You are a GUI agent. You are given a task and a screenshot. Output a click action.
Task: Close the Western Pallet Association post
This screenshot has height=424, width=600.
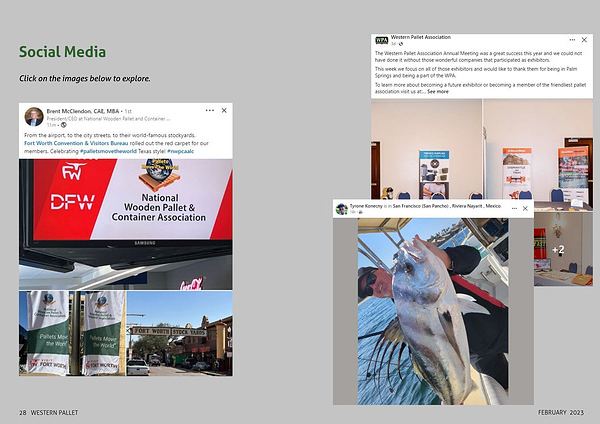point(584,40)
